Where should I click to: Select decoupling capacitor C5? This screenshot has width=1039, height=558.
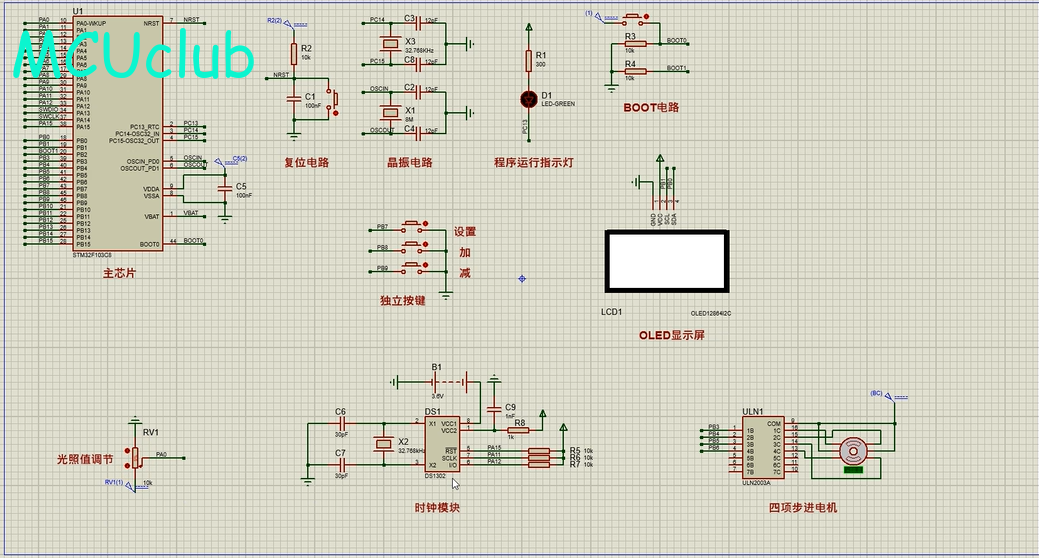coord(225,189)
